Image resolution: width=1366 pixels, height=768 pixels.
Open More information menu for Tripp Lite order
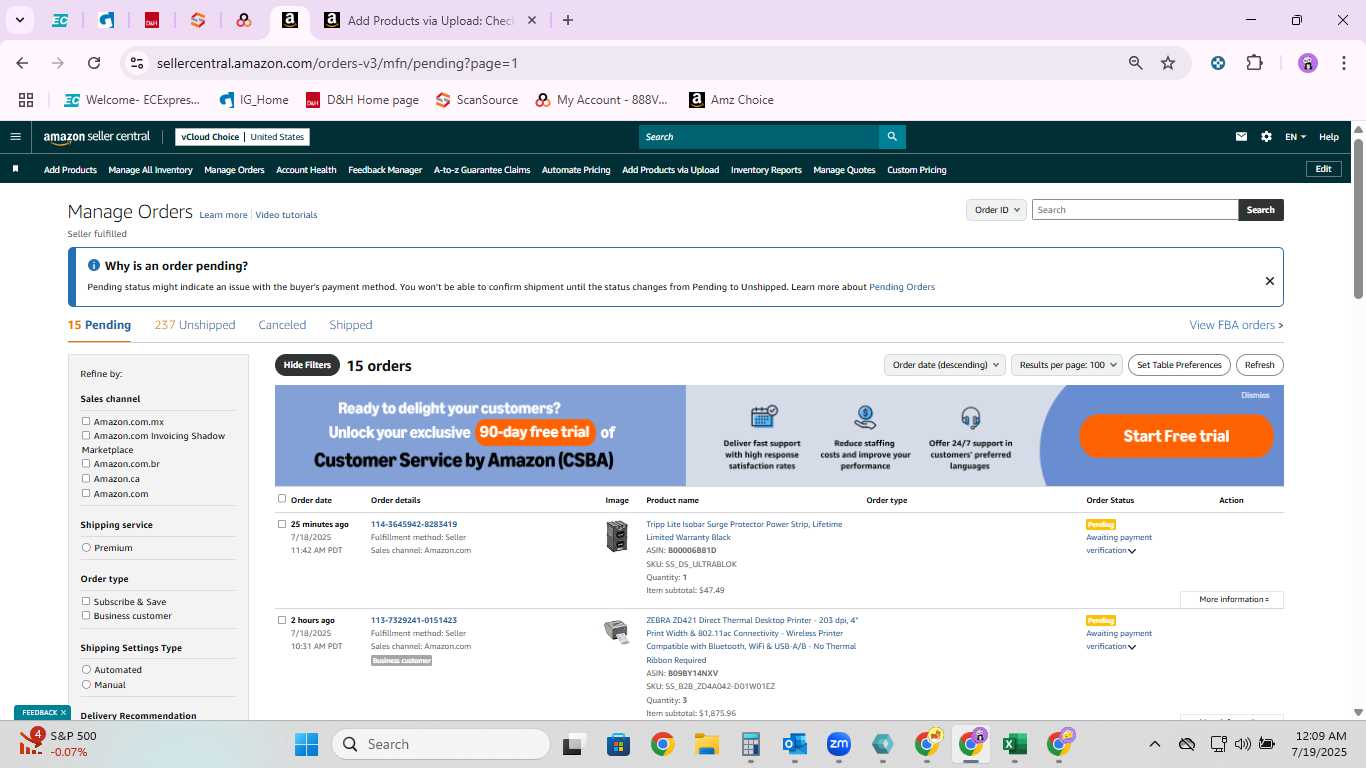click(1232, 600)
